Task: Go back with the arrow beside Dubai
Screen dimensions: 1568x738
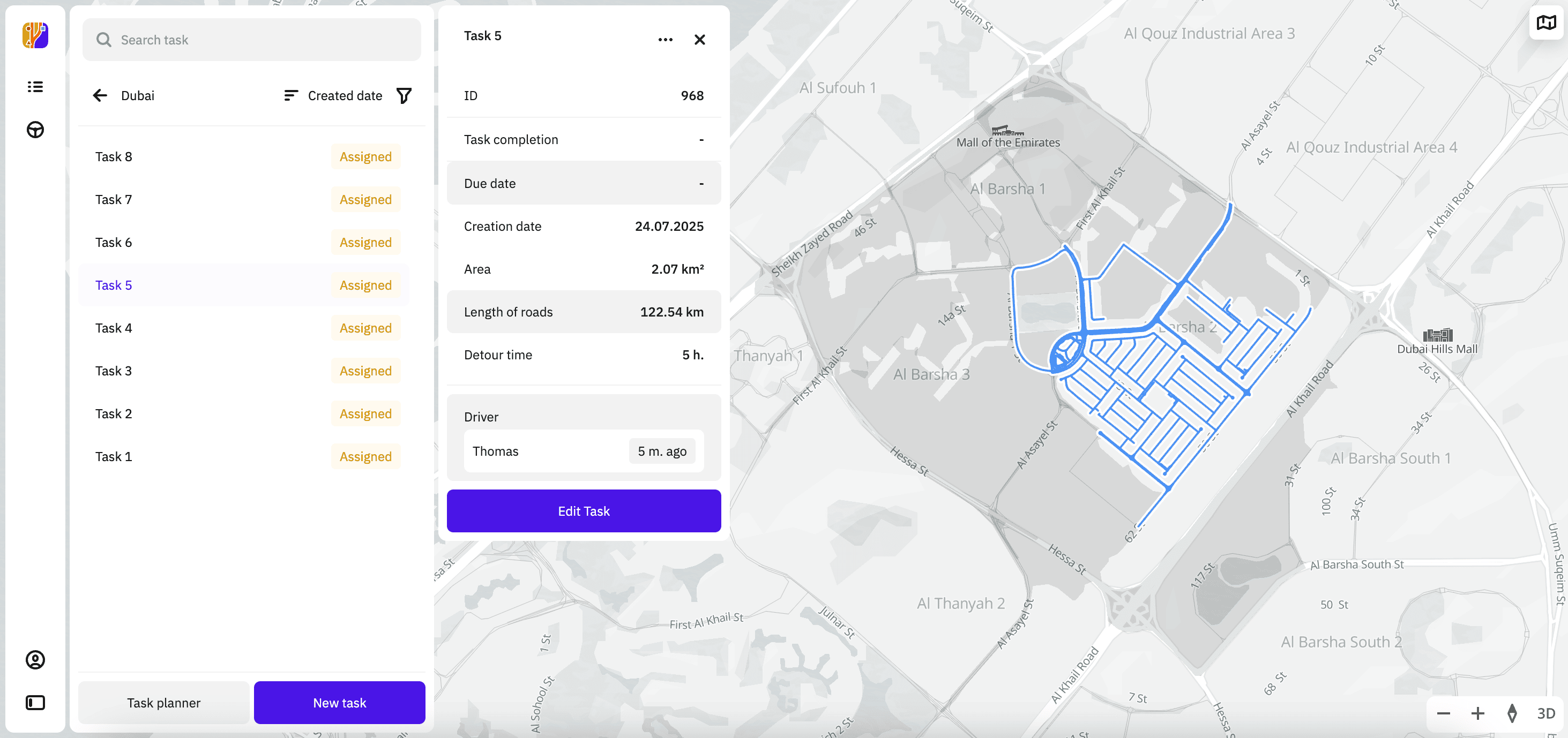Action: point(100,95)
